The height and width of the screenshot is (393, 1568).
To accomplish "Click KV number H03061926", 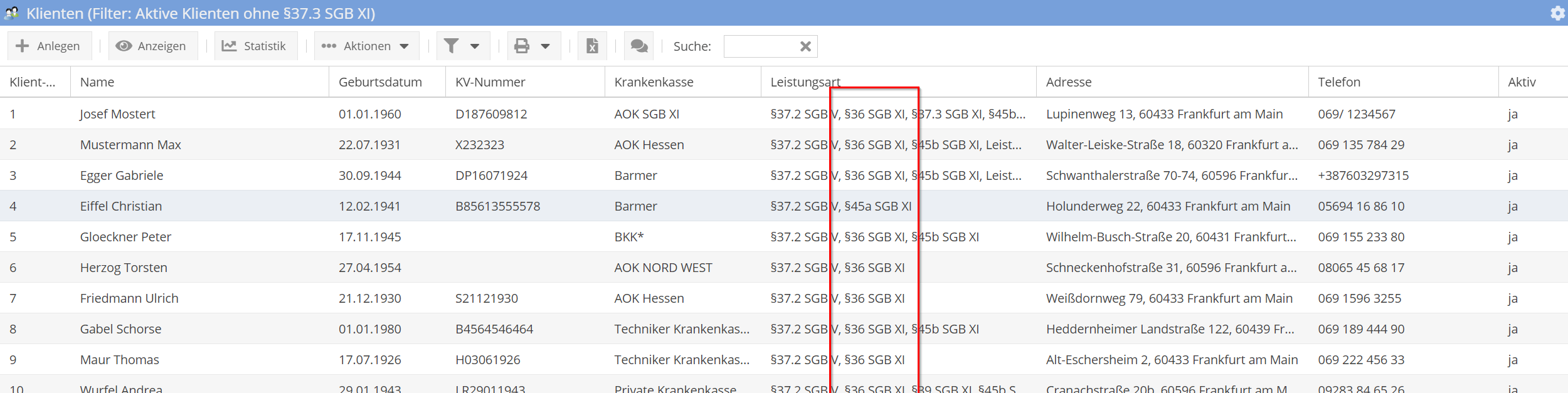I will pos(488,360).
